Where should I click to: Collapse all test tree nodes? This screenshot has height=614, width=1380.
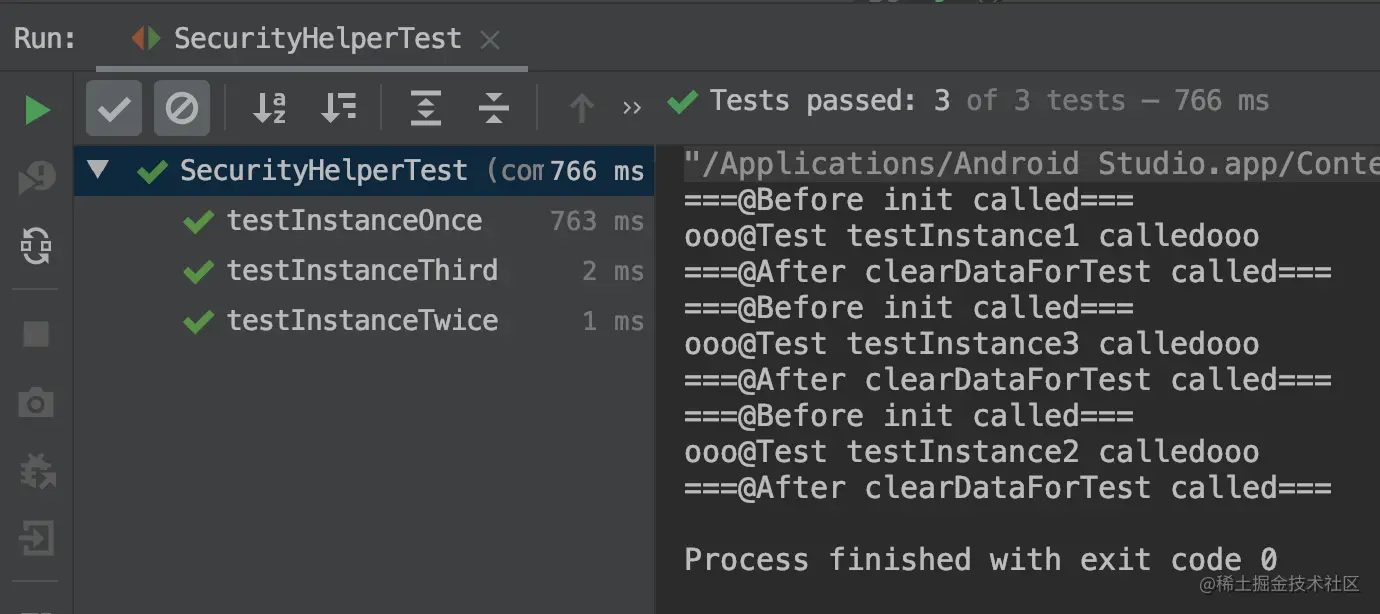[493, 108]
